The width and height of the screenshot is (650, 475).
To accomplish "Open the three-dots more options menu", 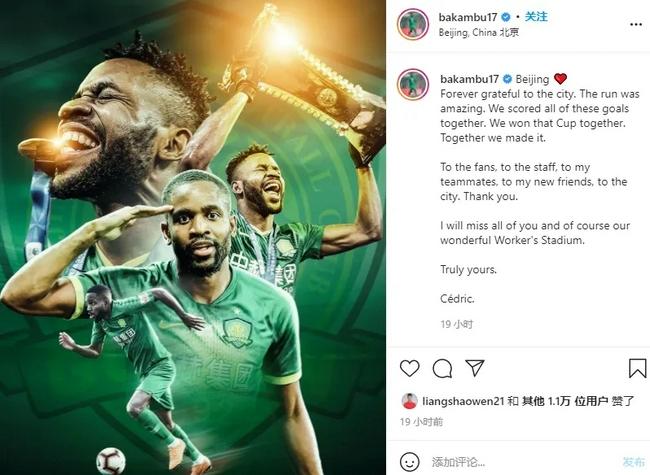I will 636,24.
